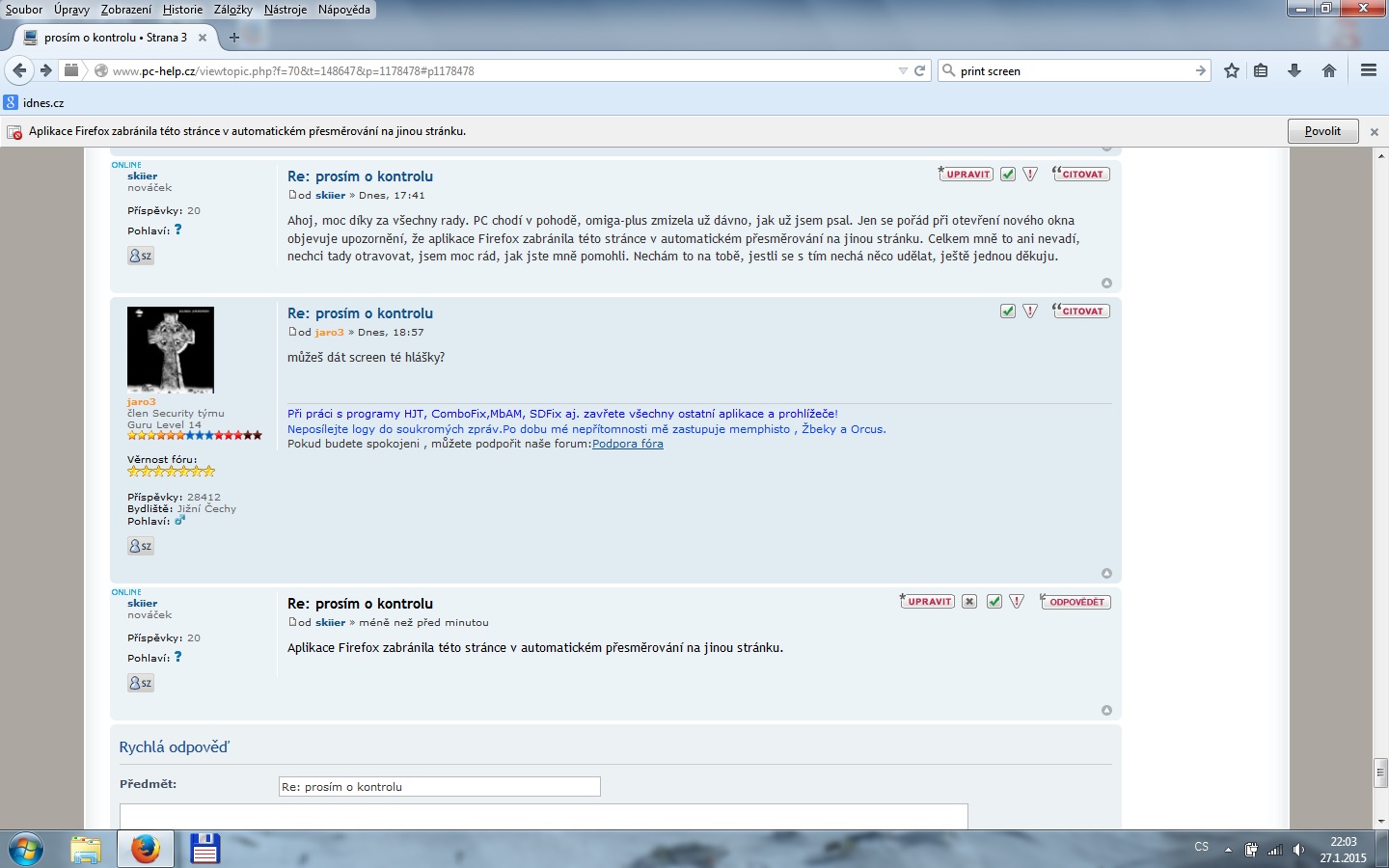This screenshot has height=868, width=1389.
Task: Click CITOVAT in skiier's 17:41 post
Action: [x=1081, y=174]
